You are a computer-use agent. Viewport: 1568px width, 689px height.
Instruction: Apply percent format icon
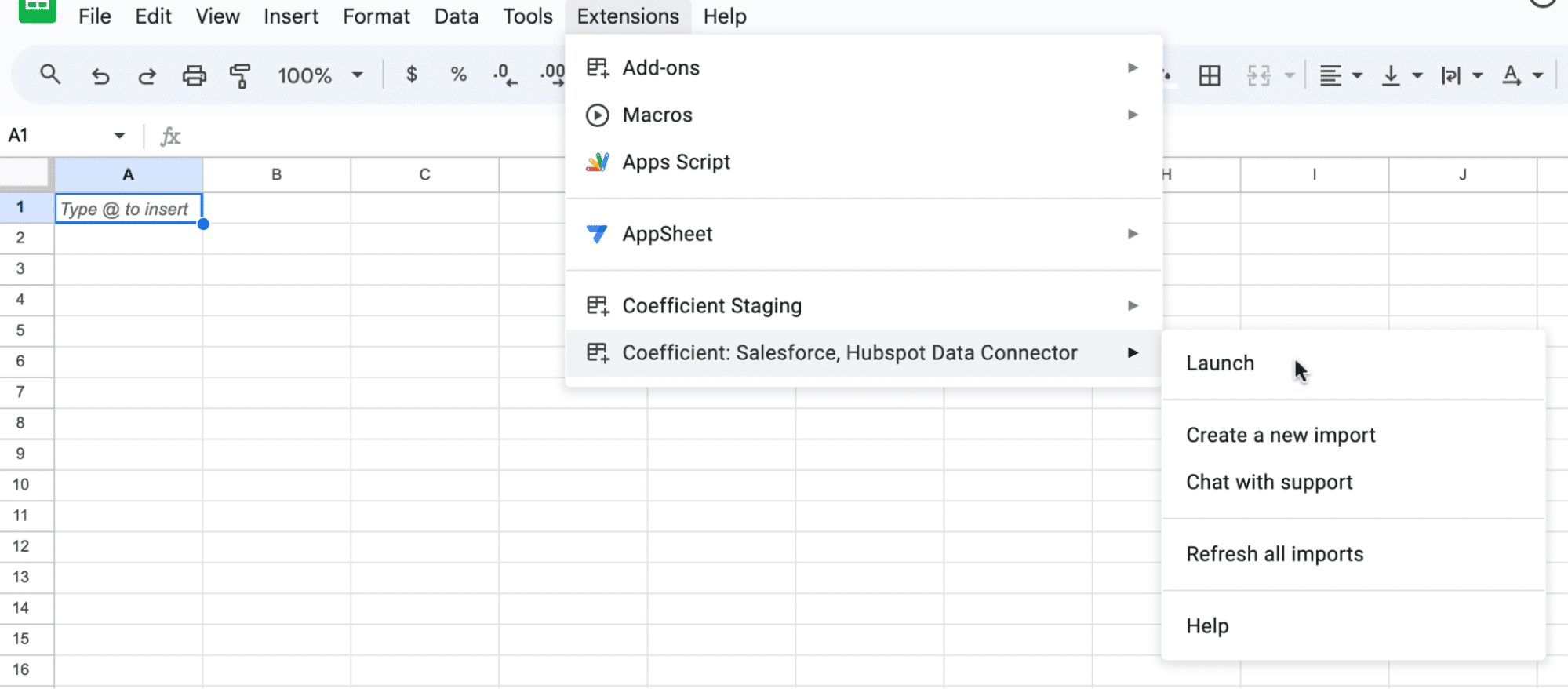(x=458, y=75)
